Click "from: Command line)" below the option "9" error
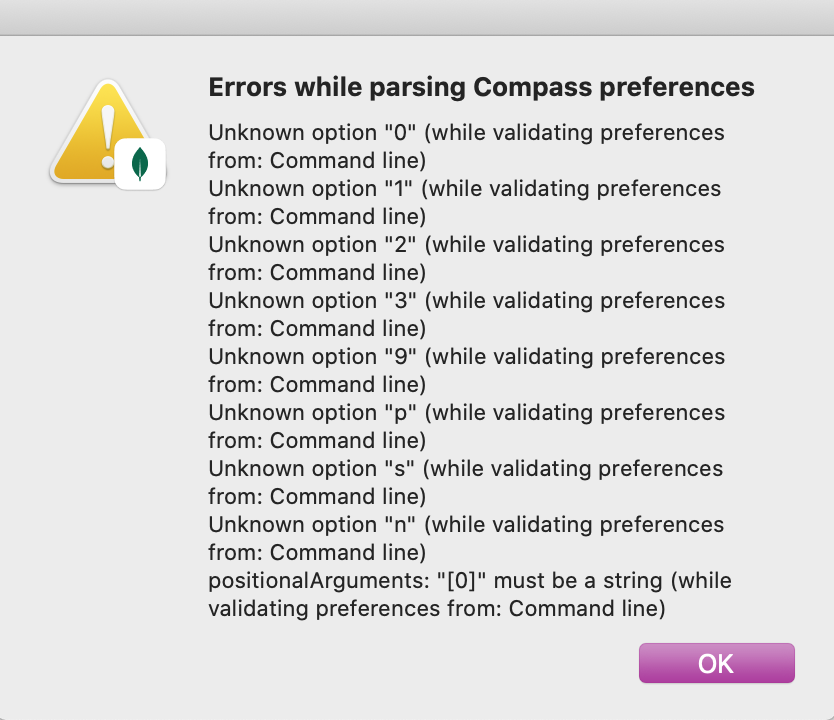The image size is (834, 720). [317, 384]
